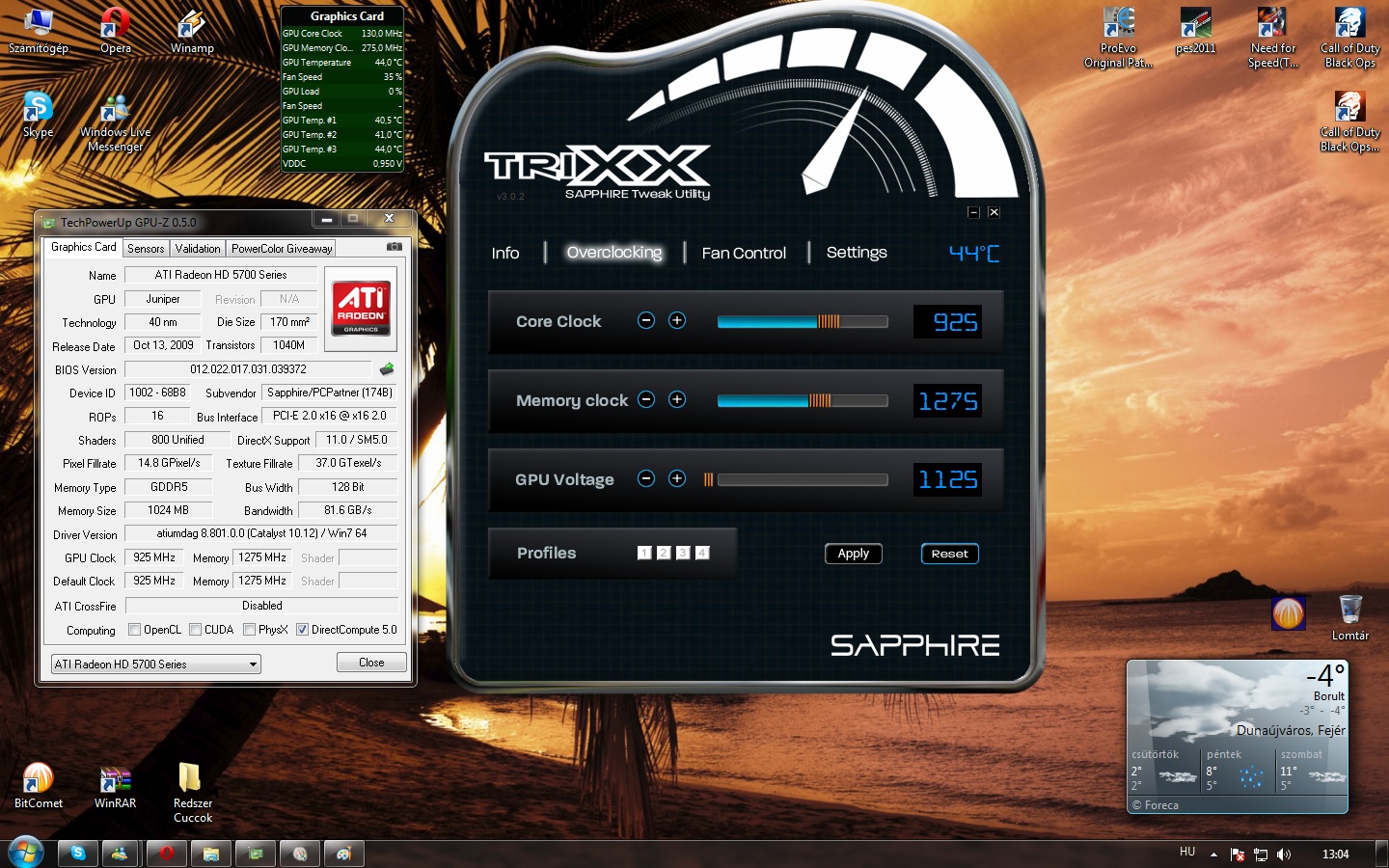Decrease Core Clock with the minus icon
1389x868 pixels.
tap(646, 320)
